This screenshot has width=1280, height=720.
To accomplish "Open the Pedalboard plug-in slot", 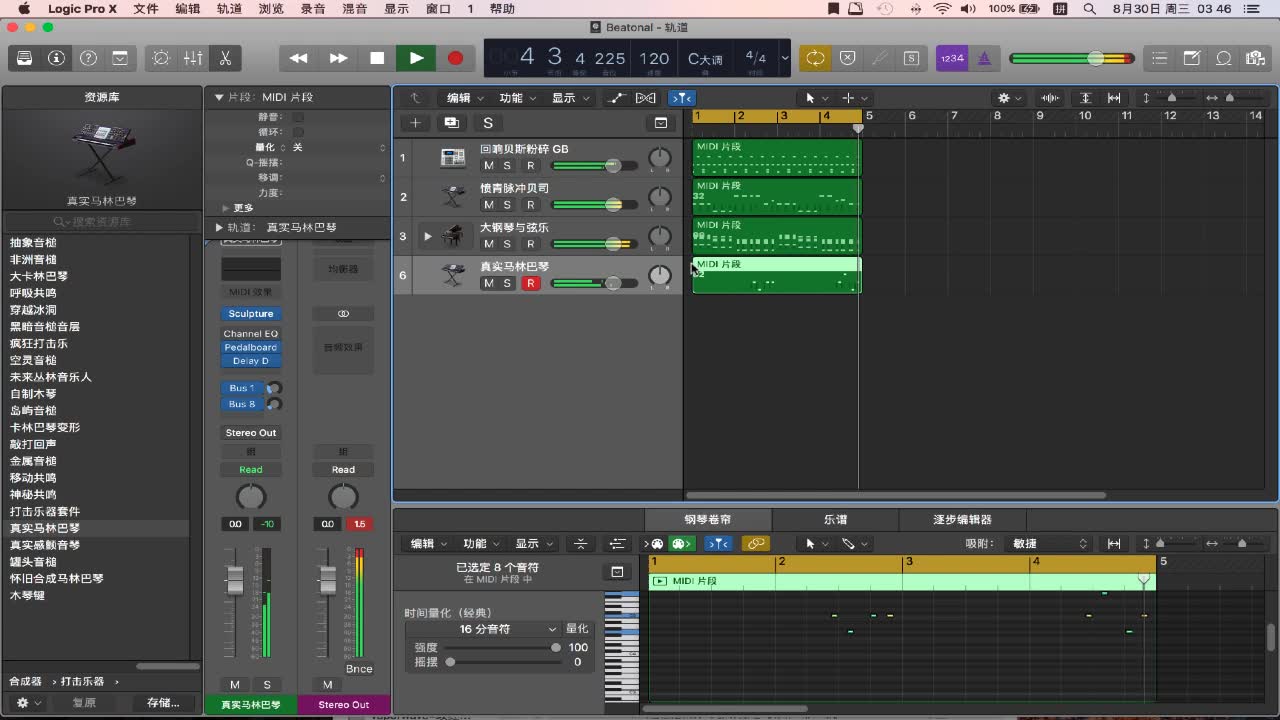I will 250,348.
